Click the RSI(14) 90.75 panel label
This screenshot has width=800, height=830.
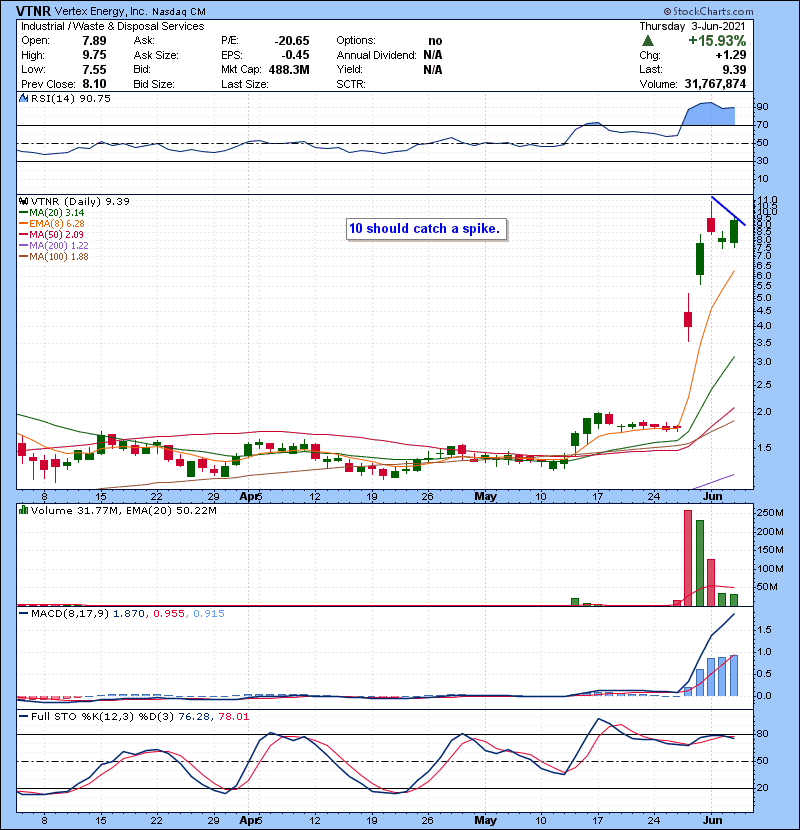(71, 98)
